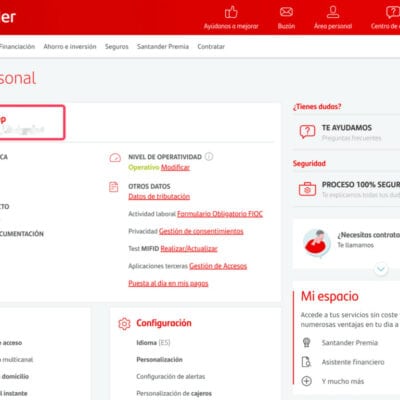The height and width of the screenshot is (400, 400).
Task: Click the award icon beside Santander Premia
Action: click(306, 342)
